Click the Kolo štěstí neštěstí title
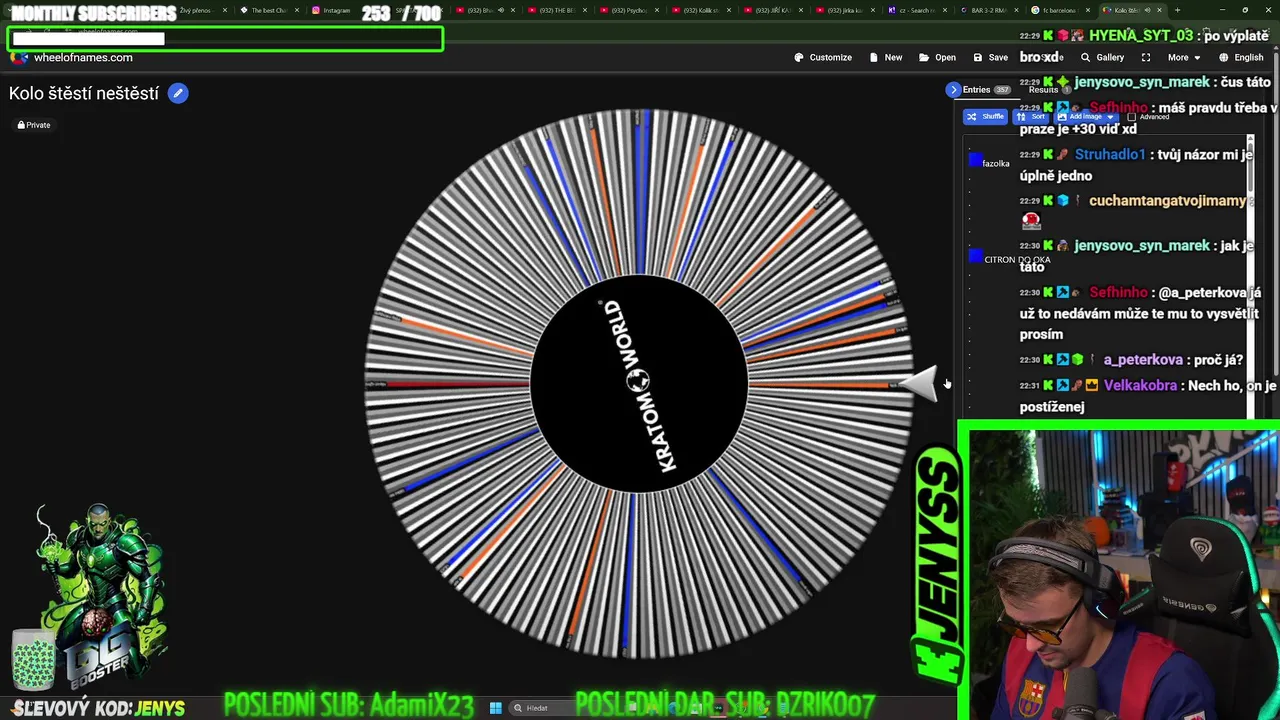Screen dimensions: 1280x720 (x=84, y=93)
